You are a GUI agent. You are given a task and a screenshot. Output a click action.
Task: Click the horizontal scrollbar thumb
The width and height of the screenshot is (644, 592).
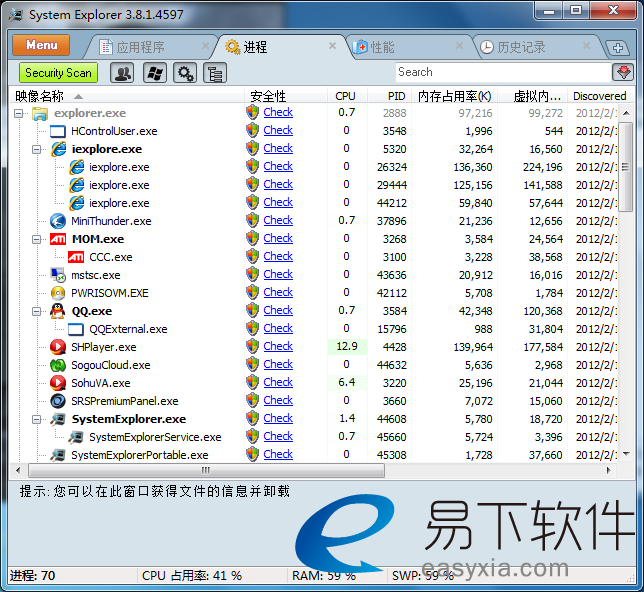pos(206,470)
